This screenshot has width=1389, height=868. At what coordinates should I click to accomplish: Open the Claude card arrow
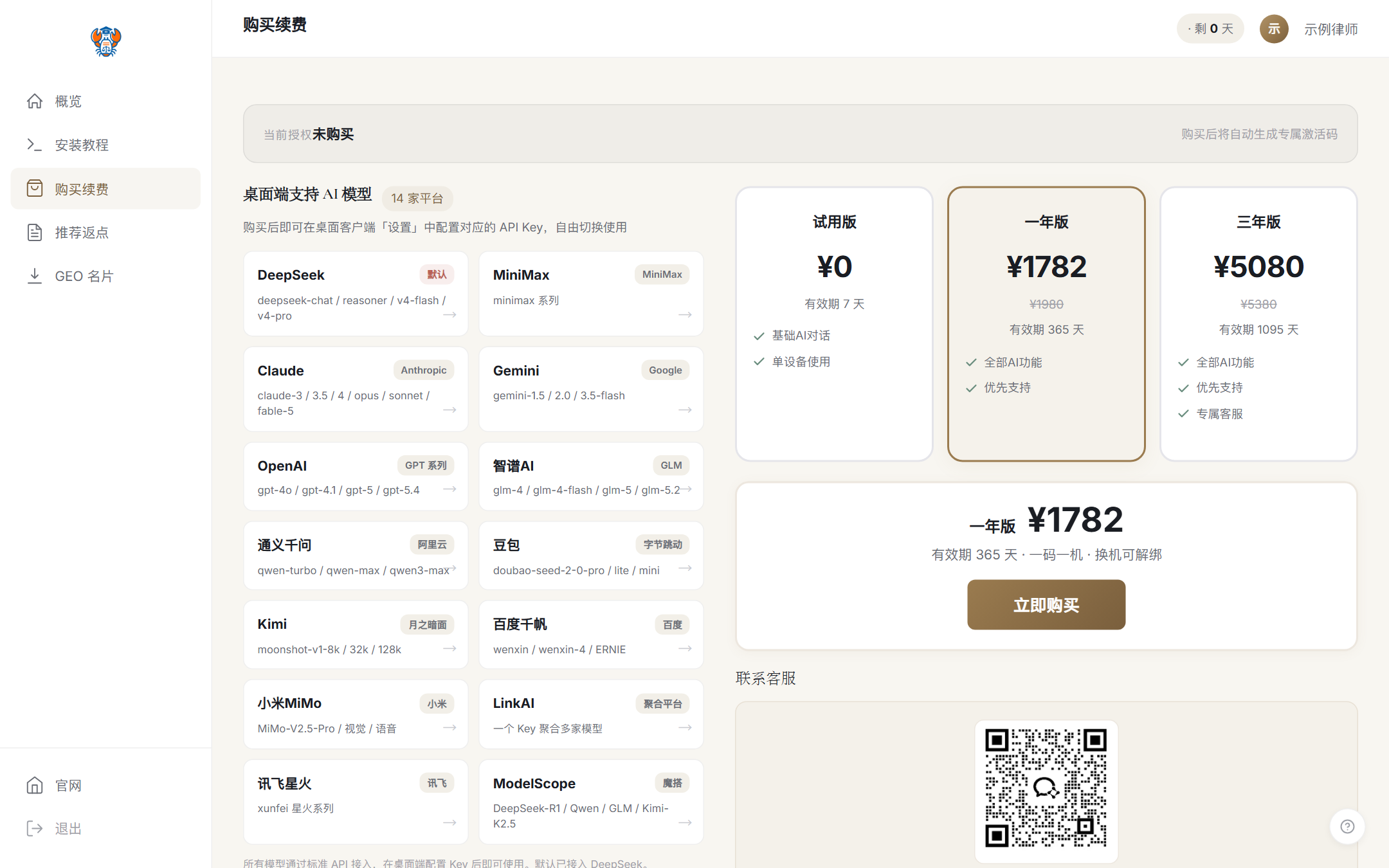click(449, 410)
